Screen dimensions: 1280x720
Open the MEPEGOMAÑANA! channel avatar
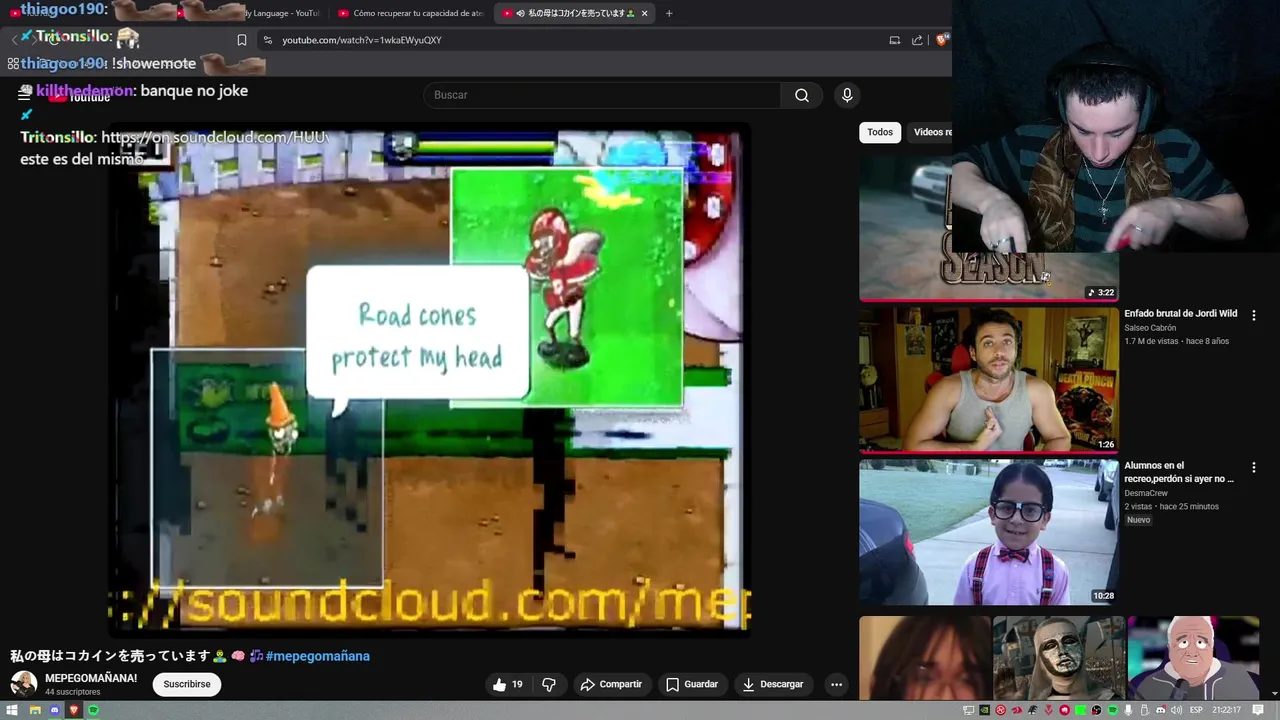(23, 684)
